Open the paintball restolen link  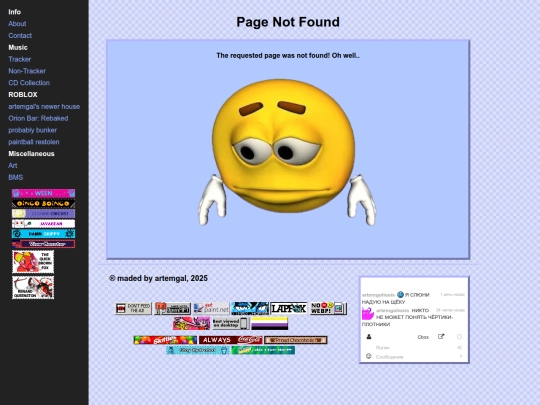tap(34, 142)
